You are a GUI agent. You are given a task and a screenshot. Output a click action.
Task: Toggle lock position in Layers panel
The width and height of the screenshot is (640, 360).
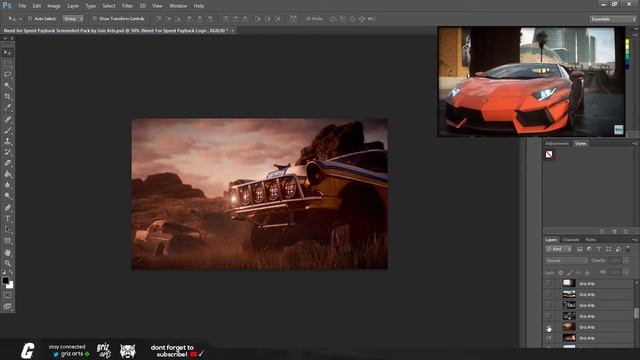(x=578, y=272)
